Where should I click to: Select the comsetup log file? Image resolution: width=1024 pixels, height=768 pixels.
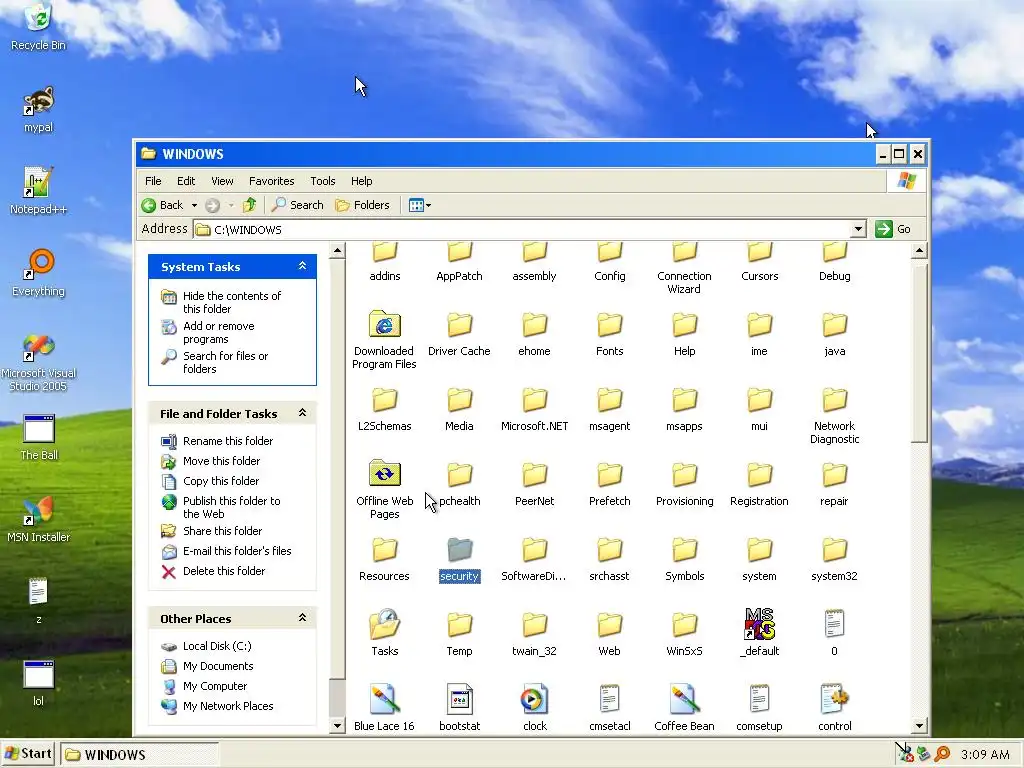click(760, 708)
